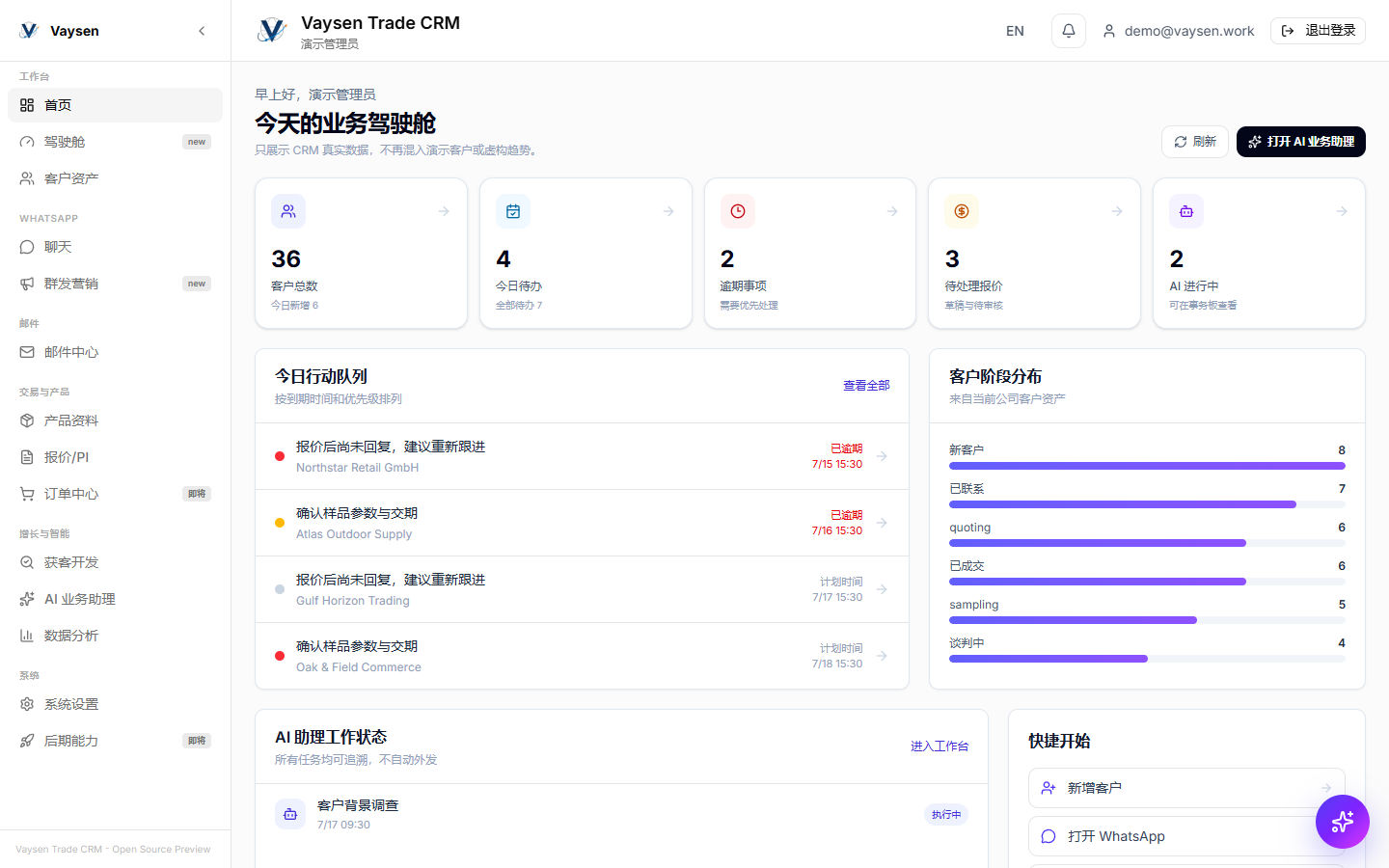Click the 后期能力 rocket icon
Image resolution: width=1389 pixels, height=868 pixels.
[27, 741]
